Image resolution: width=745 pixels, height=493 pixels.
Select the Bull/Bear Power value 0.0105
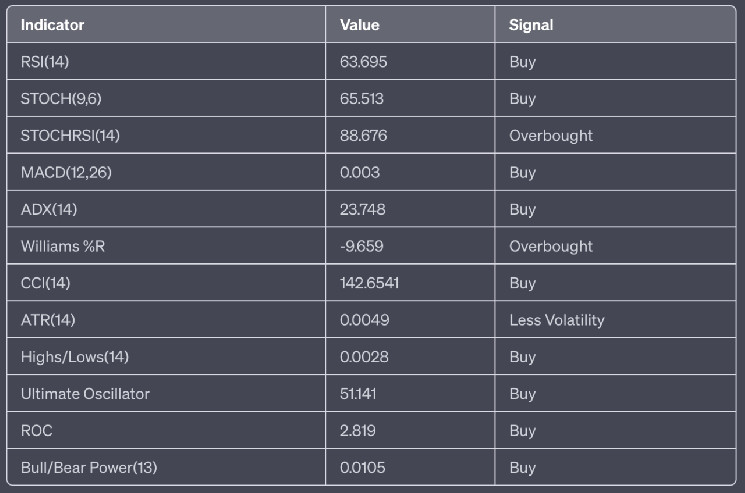click(363, 468)
